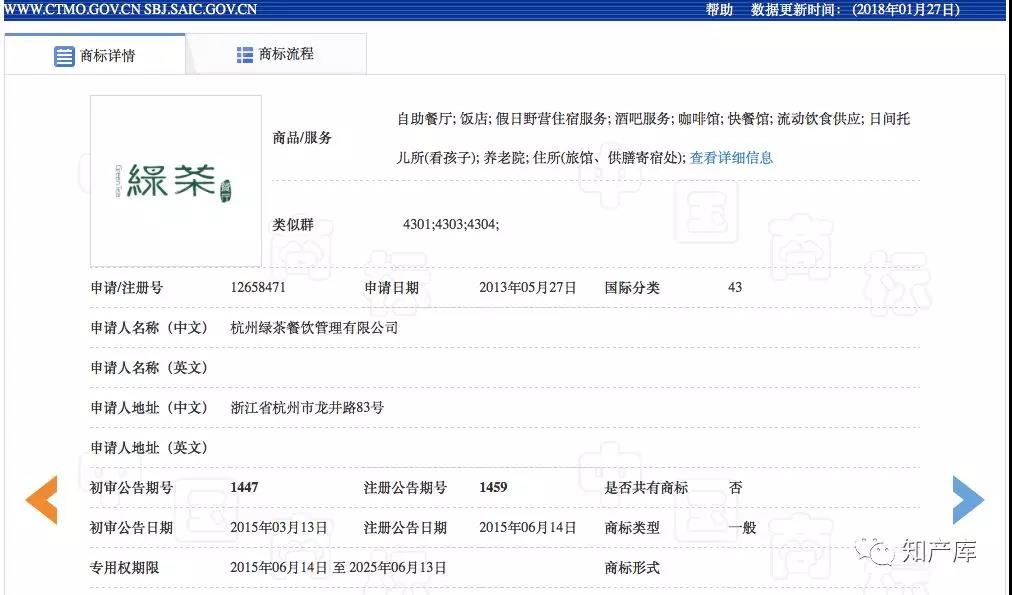This screenshot has height=595, width=1012.
Task: Click WWW.CTMO.GOV.CN in the header bar
Action: (70, 10)
